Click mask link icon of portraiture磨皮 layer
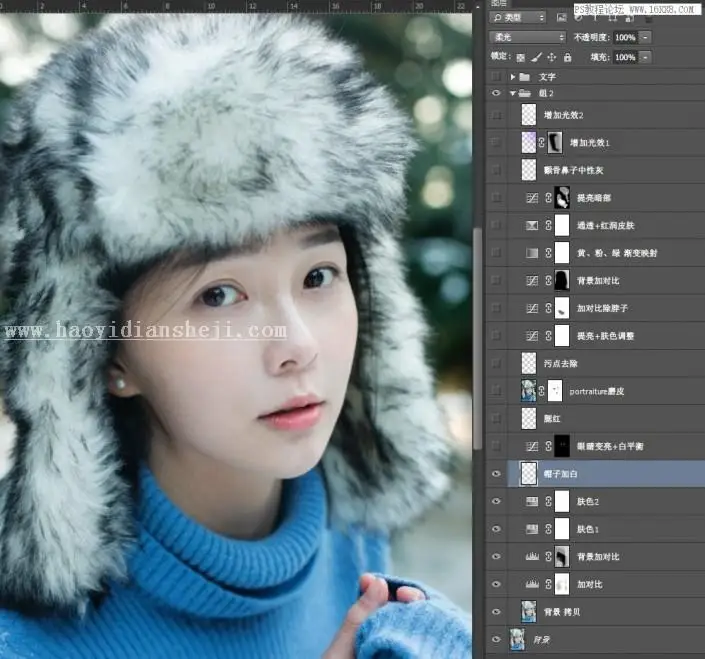The width and height of the screenshot is (705, 659). click(541, 391)
